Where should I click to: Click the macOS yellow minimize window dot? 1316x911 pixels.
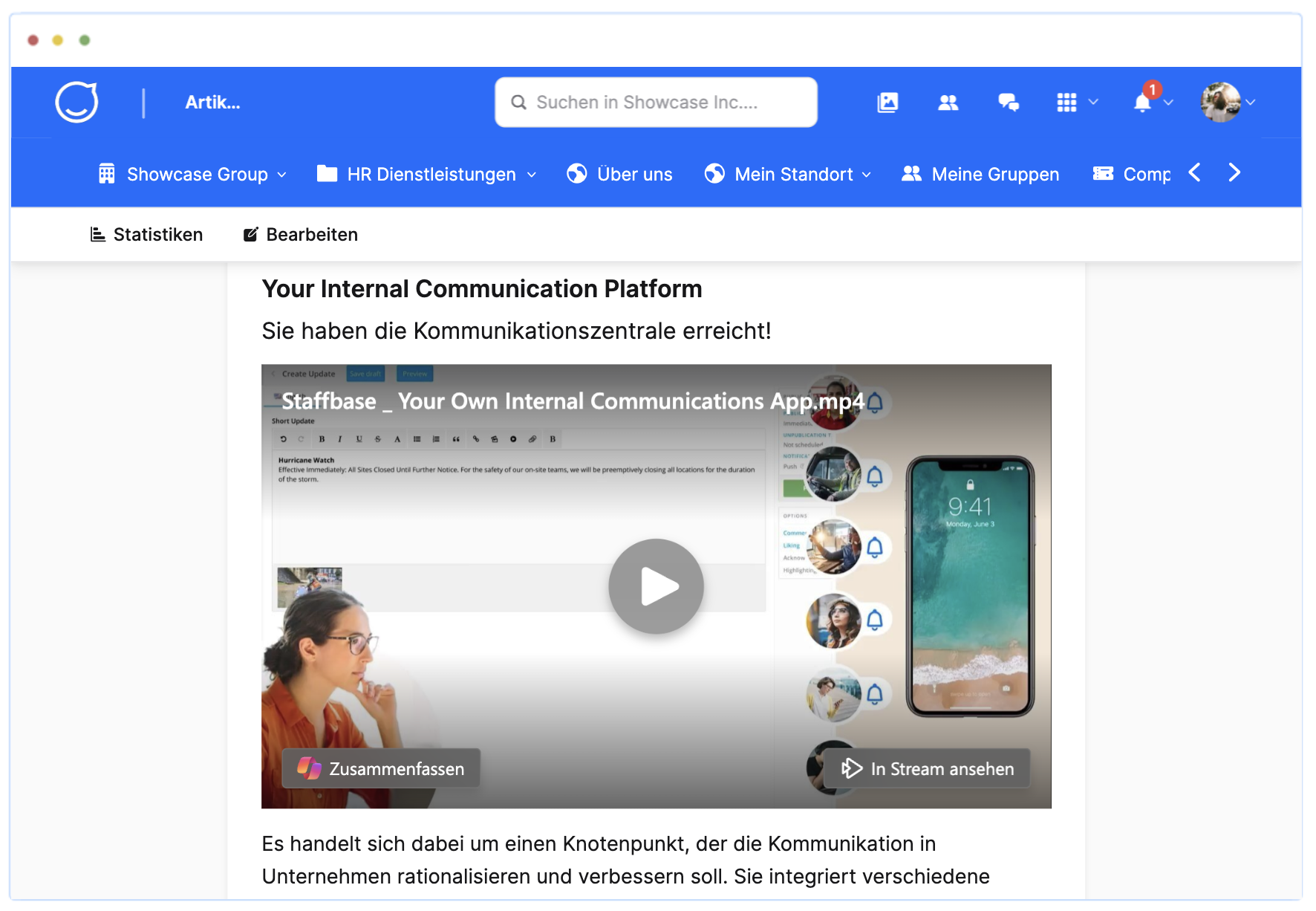58,40
